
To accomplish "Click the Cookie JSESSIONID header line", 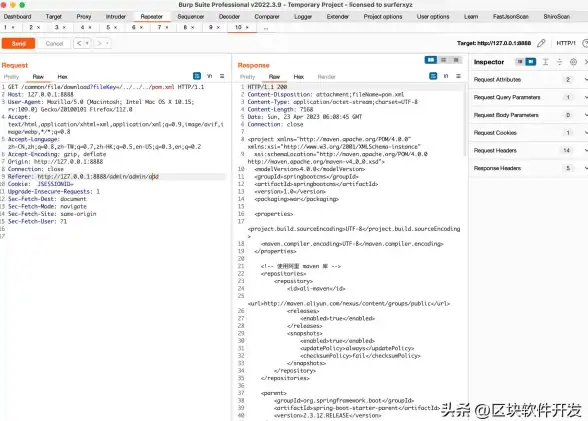I will 40,184.
